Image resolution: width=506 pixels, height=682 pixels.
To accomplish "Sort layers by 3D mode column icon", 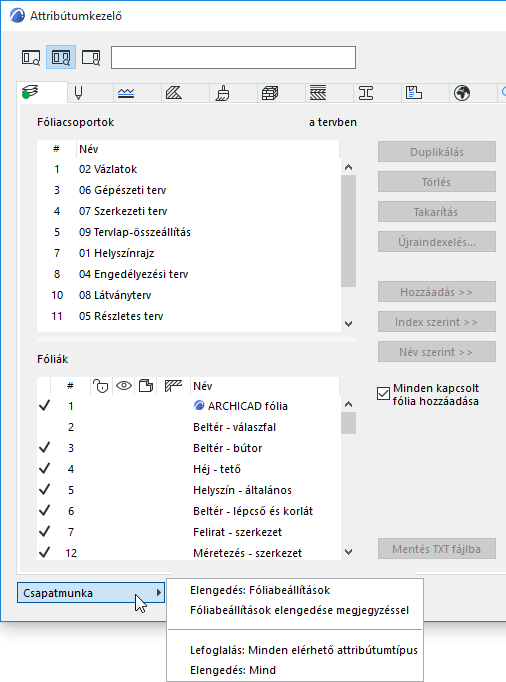I will pos(146,386).
